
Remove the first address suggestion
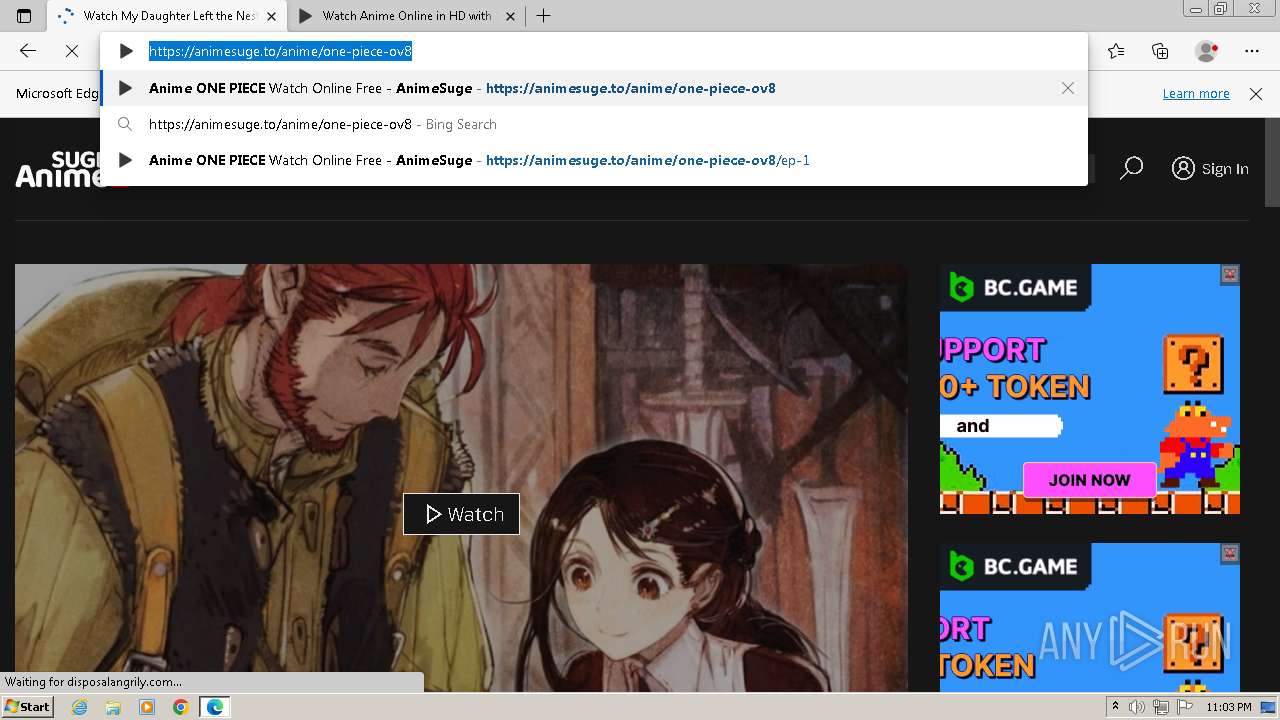tap(1068, 88)
